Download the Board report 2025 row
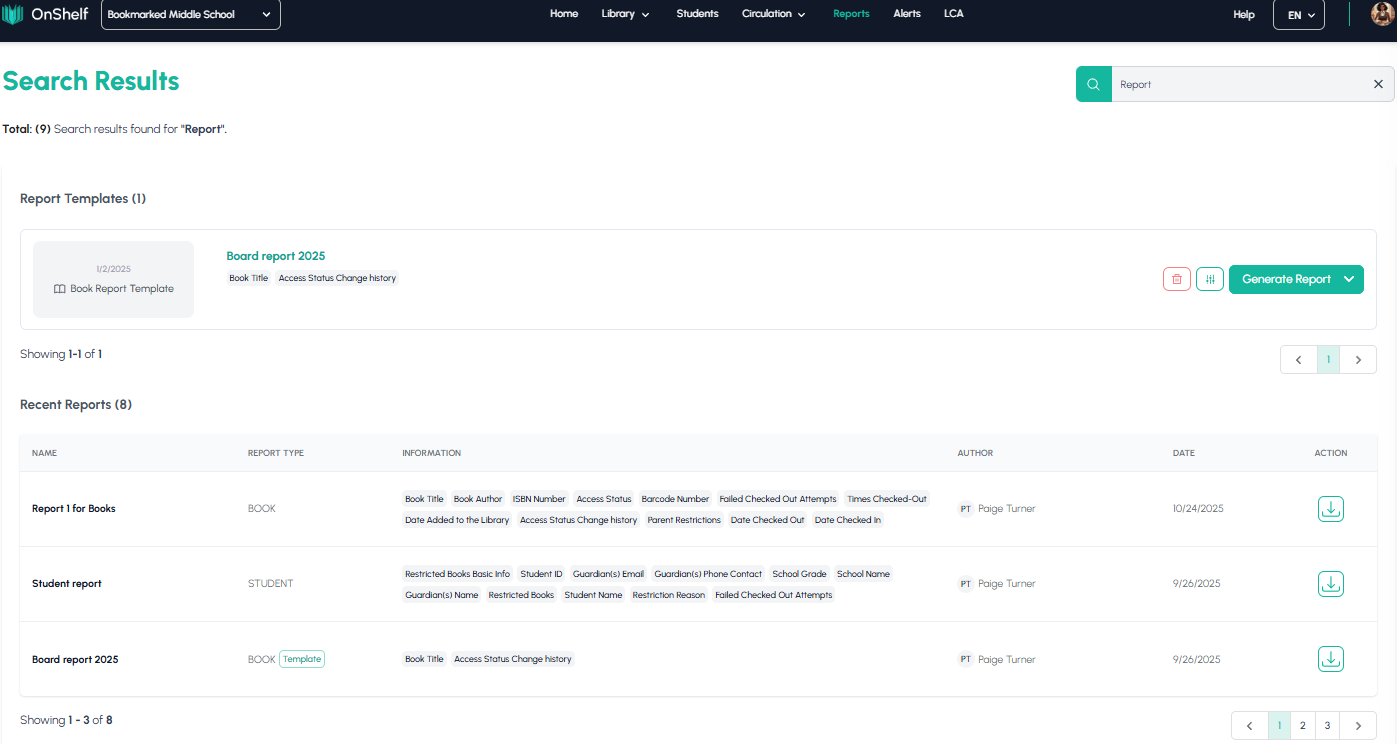 [1330, 659]
